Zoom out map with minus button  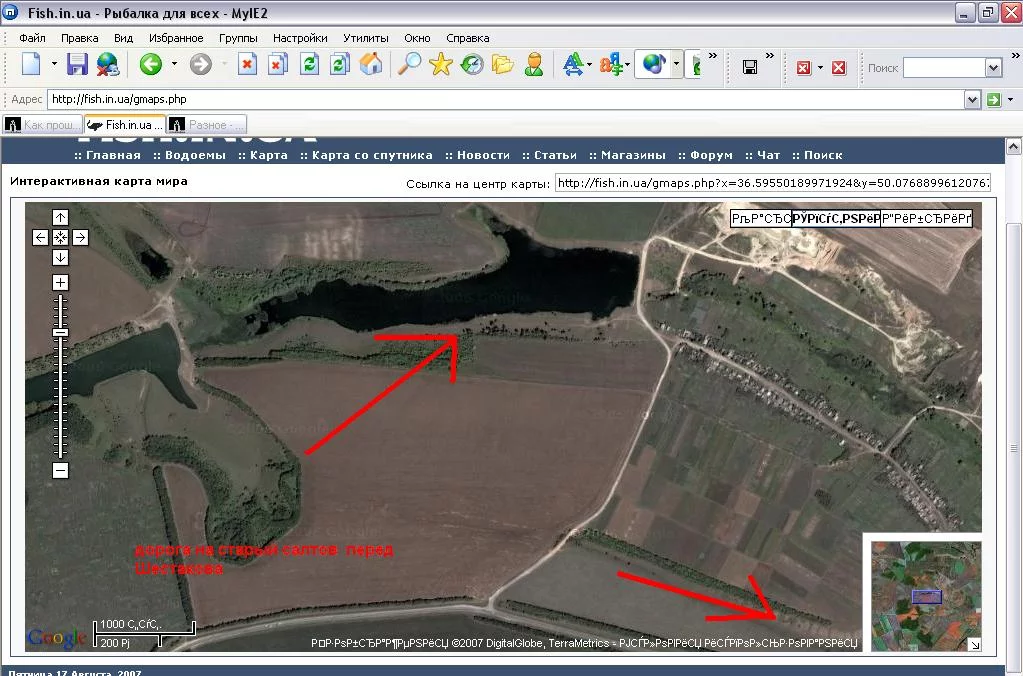pyautogui.click(x=60, y=470)
